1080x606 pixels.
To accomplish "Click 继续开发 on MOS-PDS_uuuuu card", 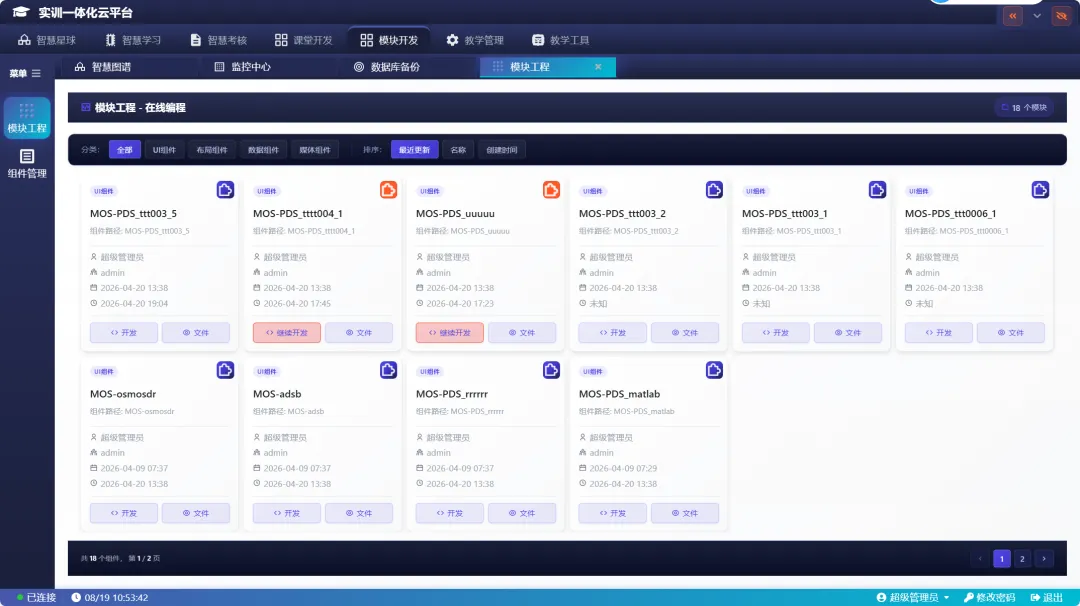I will point(450,333).
